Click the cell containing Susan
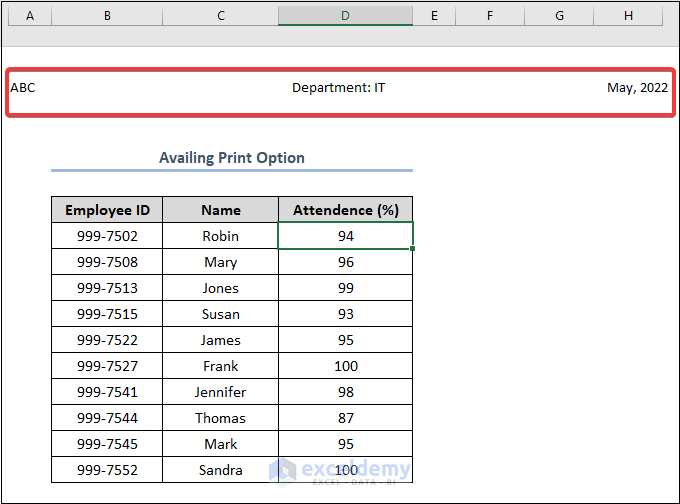 (220, 314)
